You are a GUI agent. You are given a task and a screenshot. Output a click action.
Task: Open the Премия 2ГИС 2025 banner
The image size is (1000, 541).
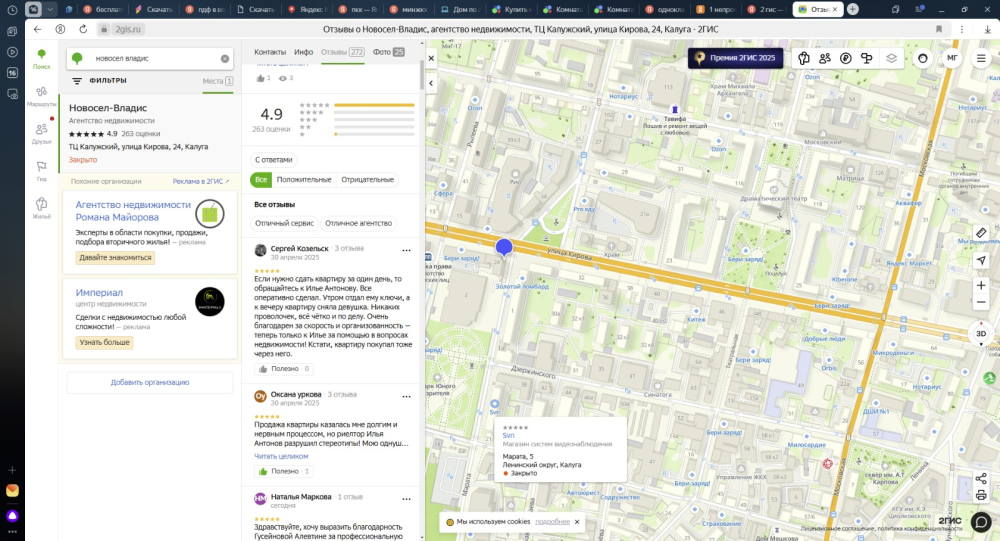click(735, 58)
